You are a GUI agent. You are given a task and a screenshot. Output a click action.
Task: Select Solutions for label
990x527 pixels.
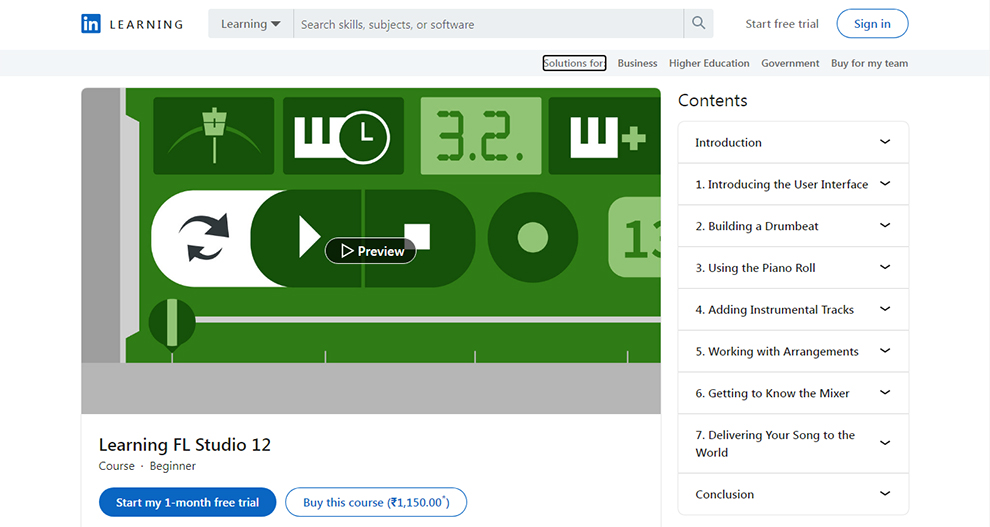(574, 63)
